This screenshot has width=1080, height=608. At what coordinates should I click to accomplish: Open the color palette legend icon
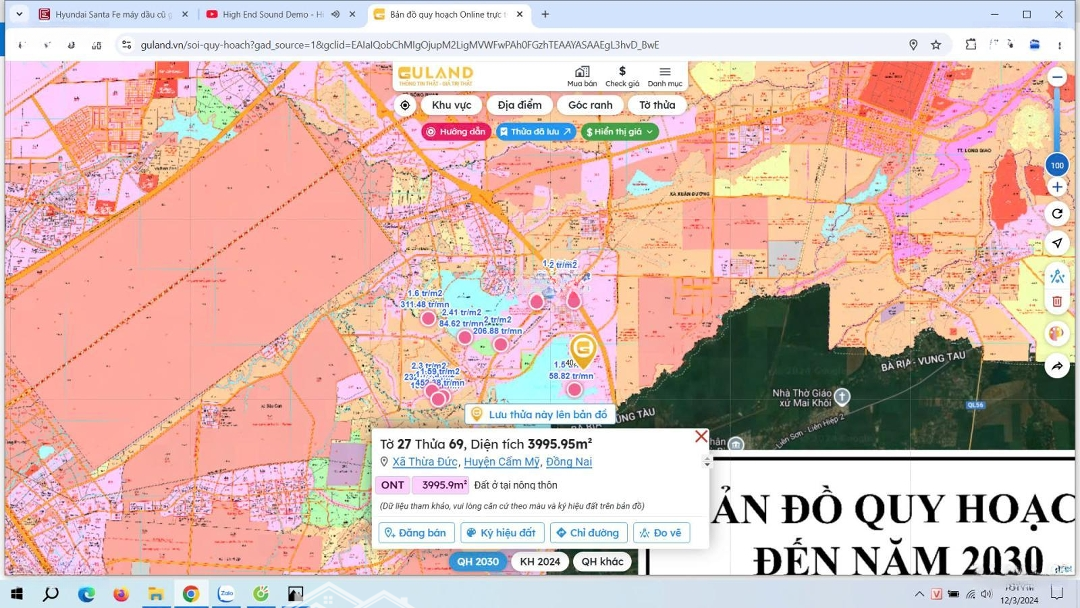(x=1057, y=334)
